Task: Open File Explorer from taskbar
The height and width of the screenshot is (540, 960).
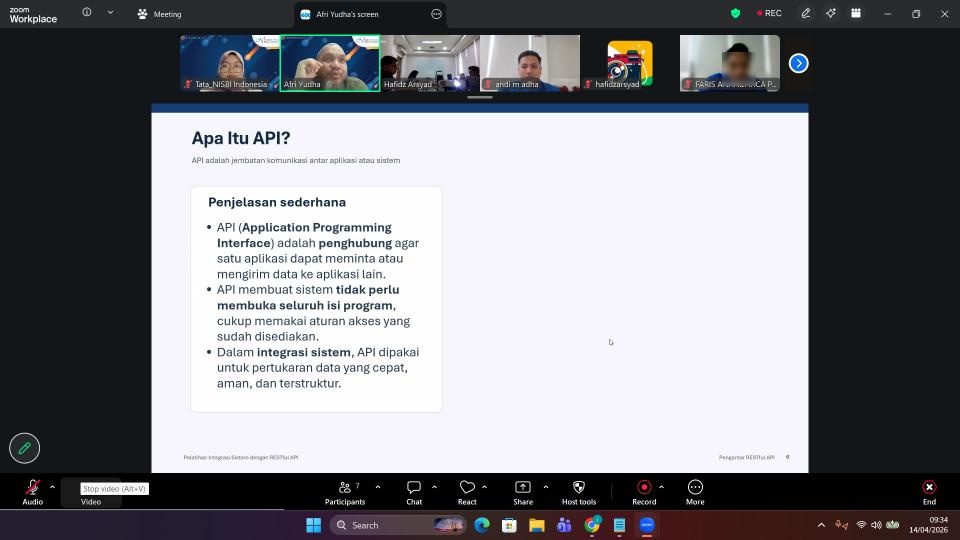Action: (537, 525)
